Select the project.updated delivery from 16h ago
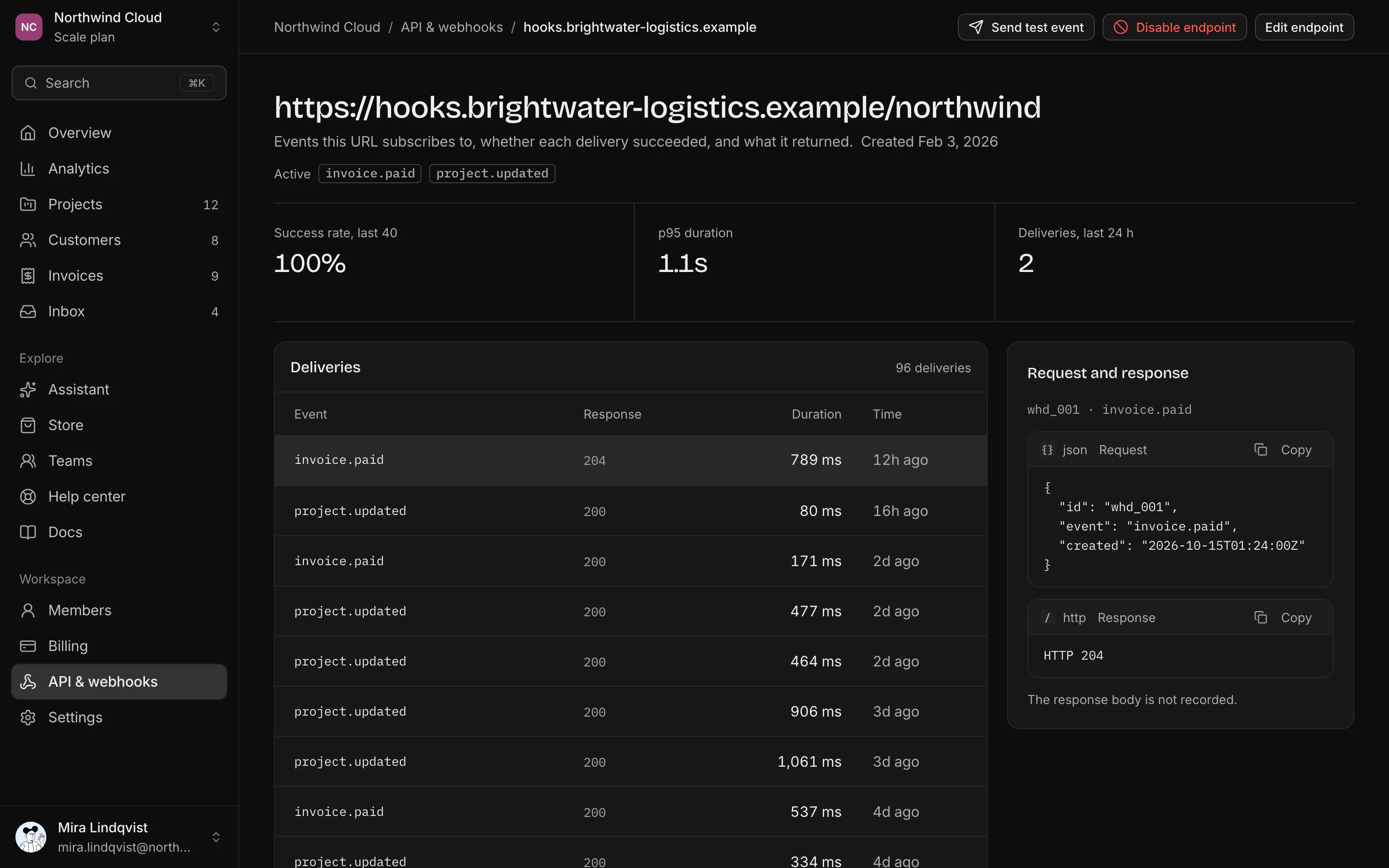 click(x=630, y=510)
